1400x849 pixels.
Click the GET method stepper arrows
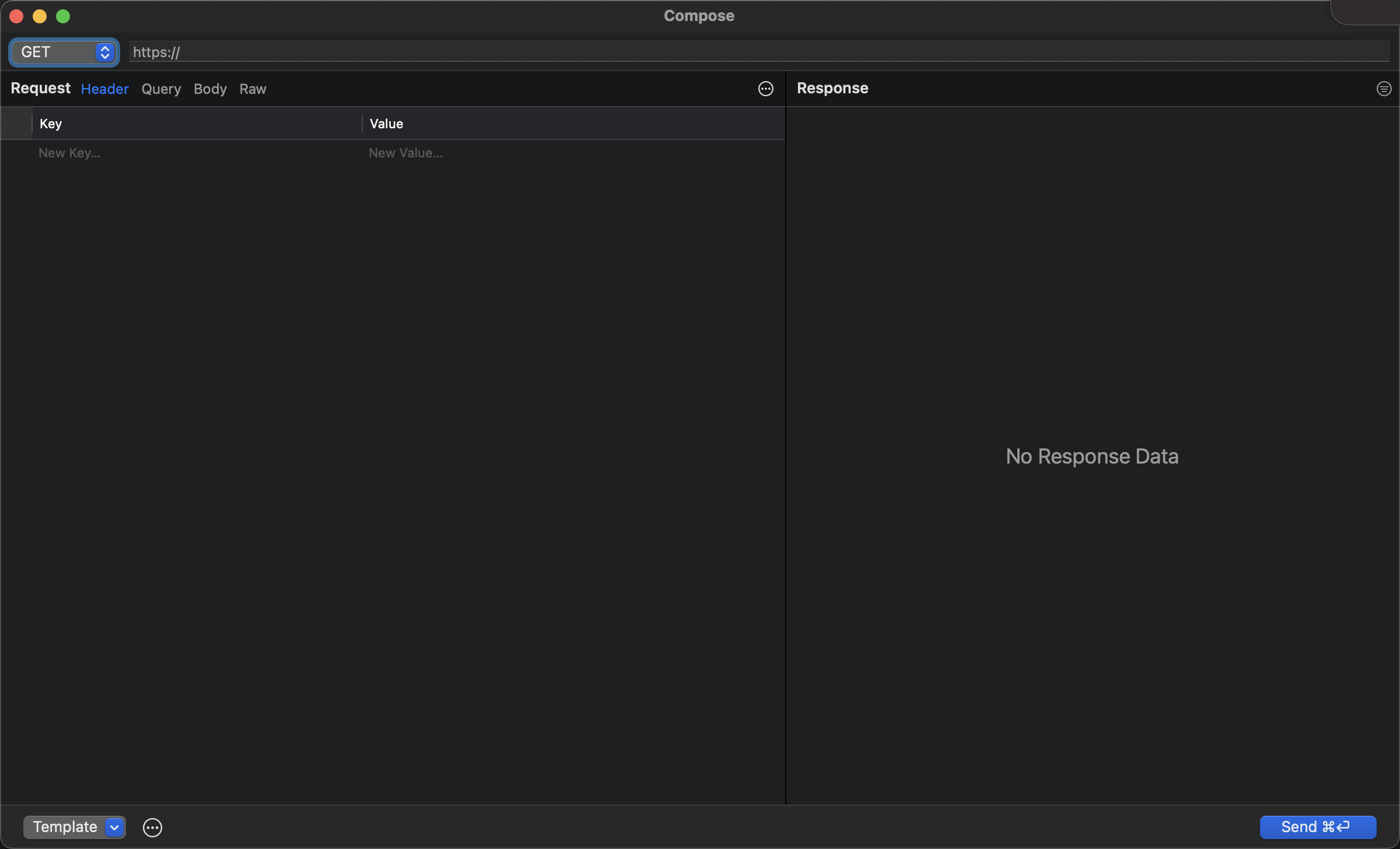coord(105,52)
